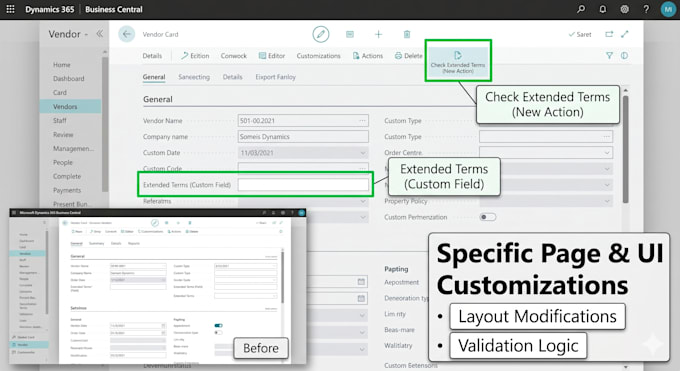Open the app launcher grid icon
This screenshot has width=680, height=371.
(10, 9)
